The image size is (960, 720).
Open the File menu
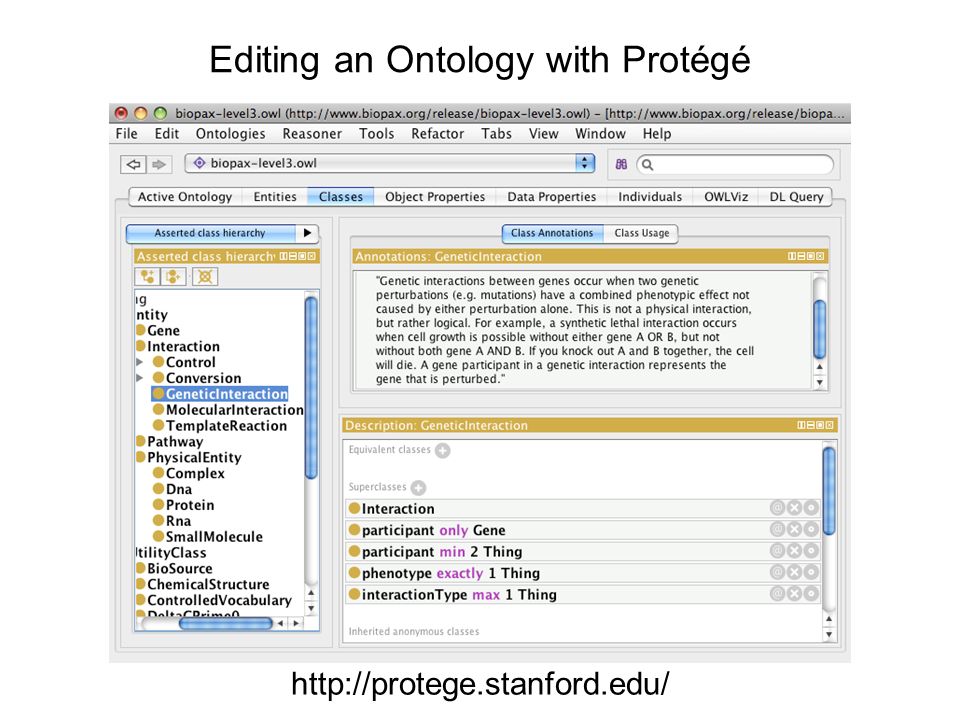[x=127, y=133]
